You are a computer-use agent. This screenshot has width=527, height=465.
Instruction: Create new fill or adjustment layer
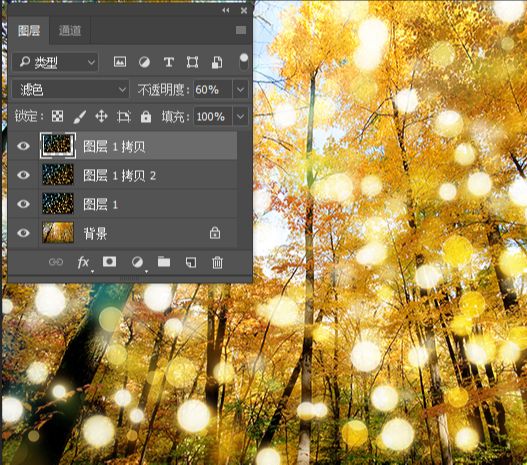137,262
